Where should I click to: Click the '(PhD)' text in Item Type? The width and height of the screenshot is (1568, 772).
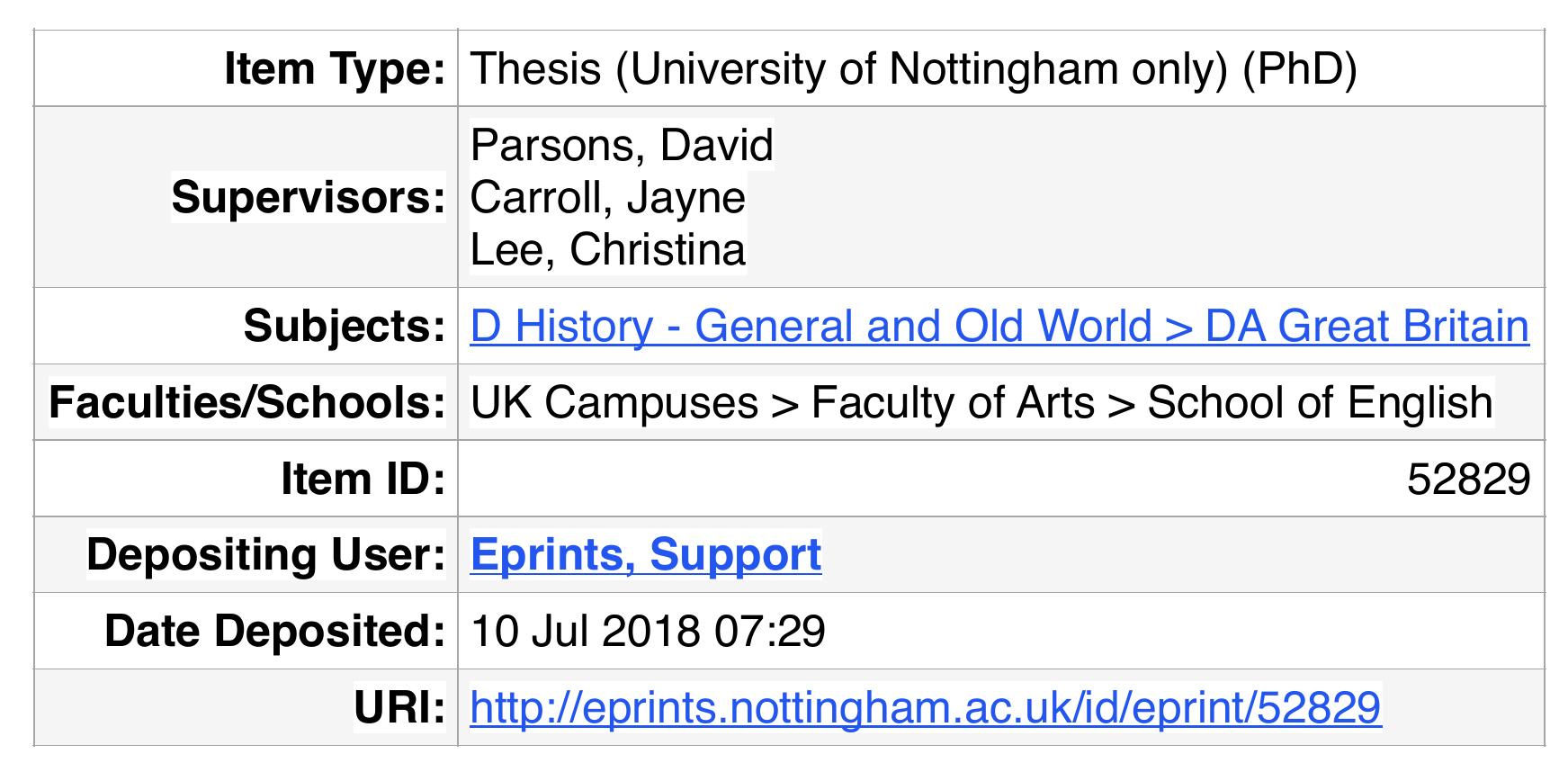[x=1299, y=69]
